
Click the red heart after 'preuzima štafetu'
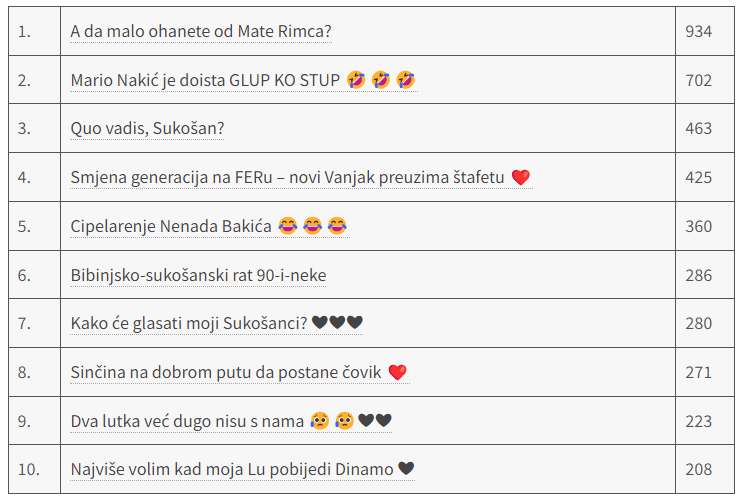click(x=520, y=178)
